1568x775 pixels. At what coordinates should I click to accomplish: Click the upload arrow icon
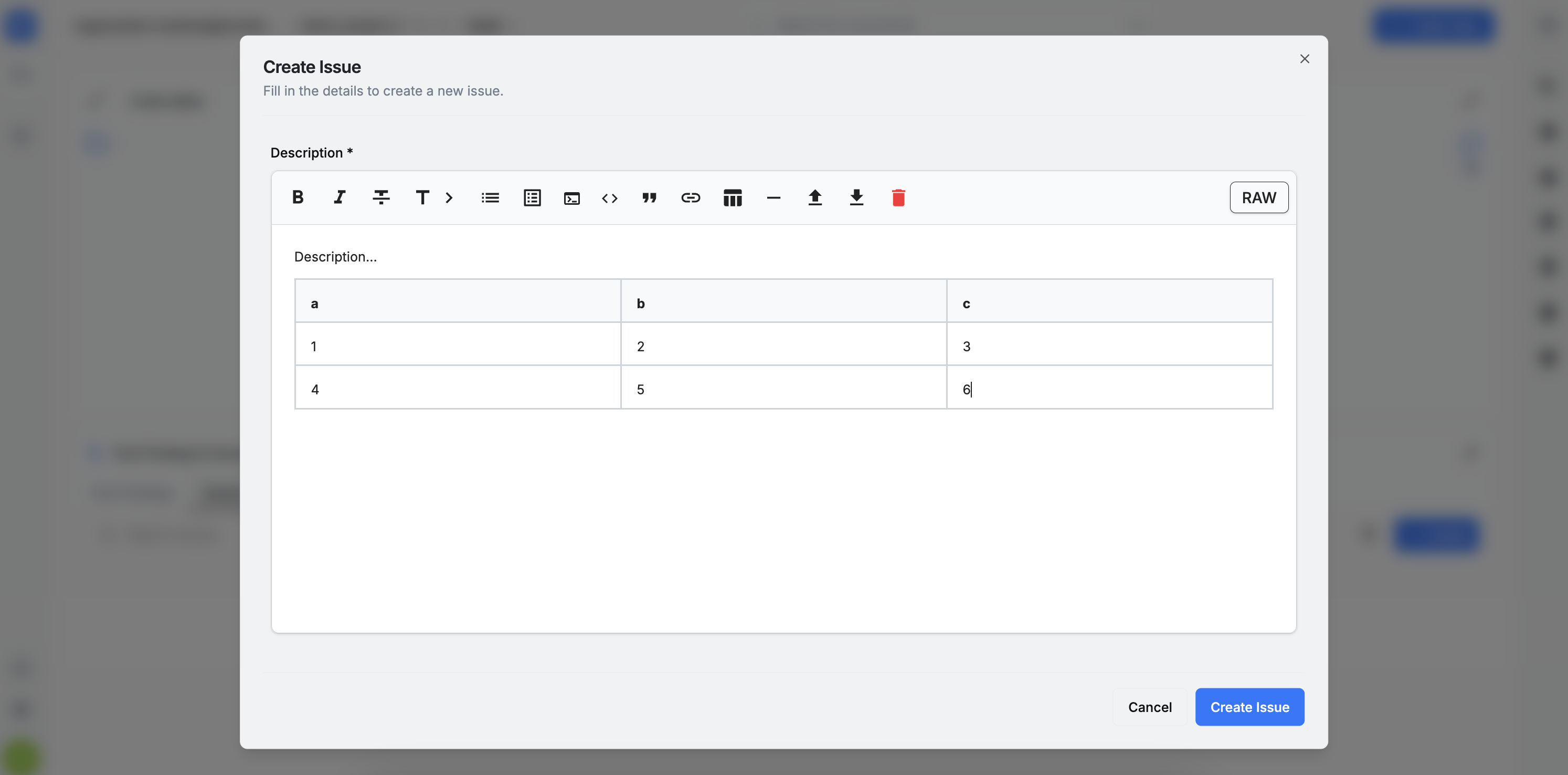click(814, 197)
